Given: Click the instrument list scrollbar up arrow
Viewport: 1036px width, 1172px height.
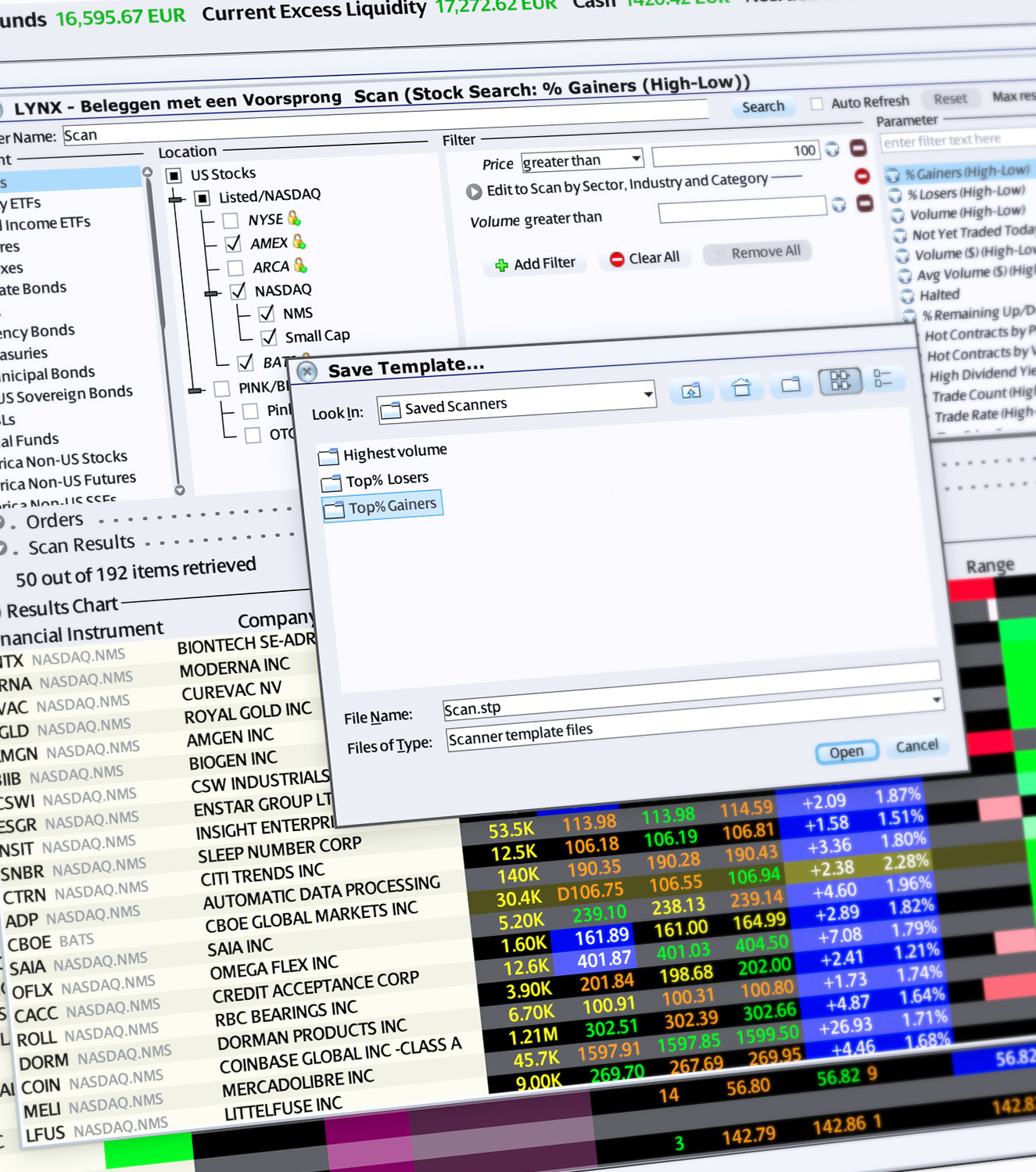Looking at the screenshot, I should click(147, 172).
